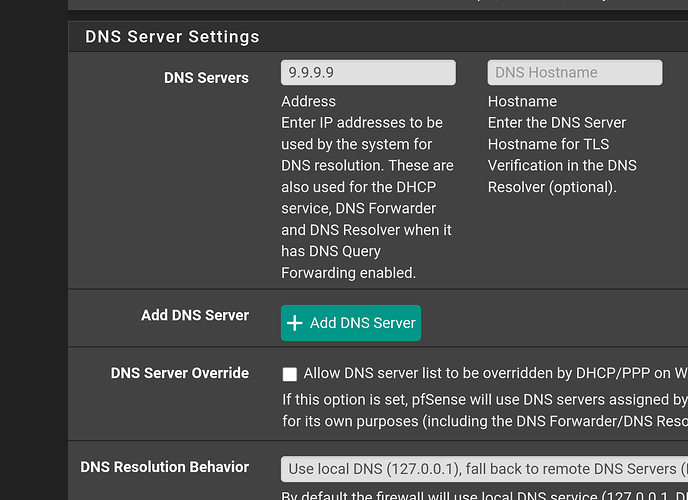Click the plus icon on Add DNS Server
Viewport: 688px width, 500px height.
[295, 323]
